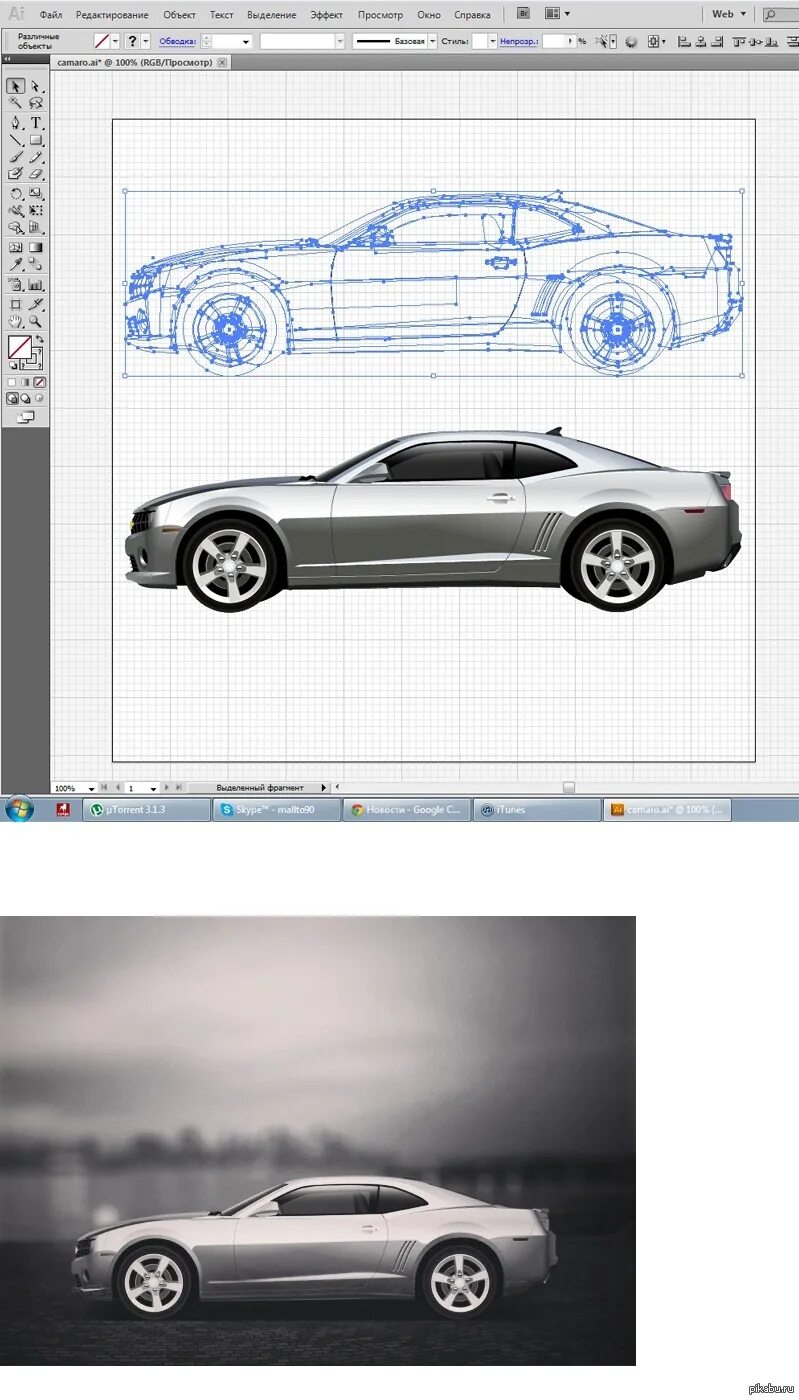This screenshot has height=1400, width=799.
Task: Select the Type tool
Action: 36,122
